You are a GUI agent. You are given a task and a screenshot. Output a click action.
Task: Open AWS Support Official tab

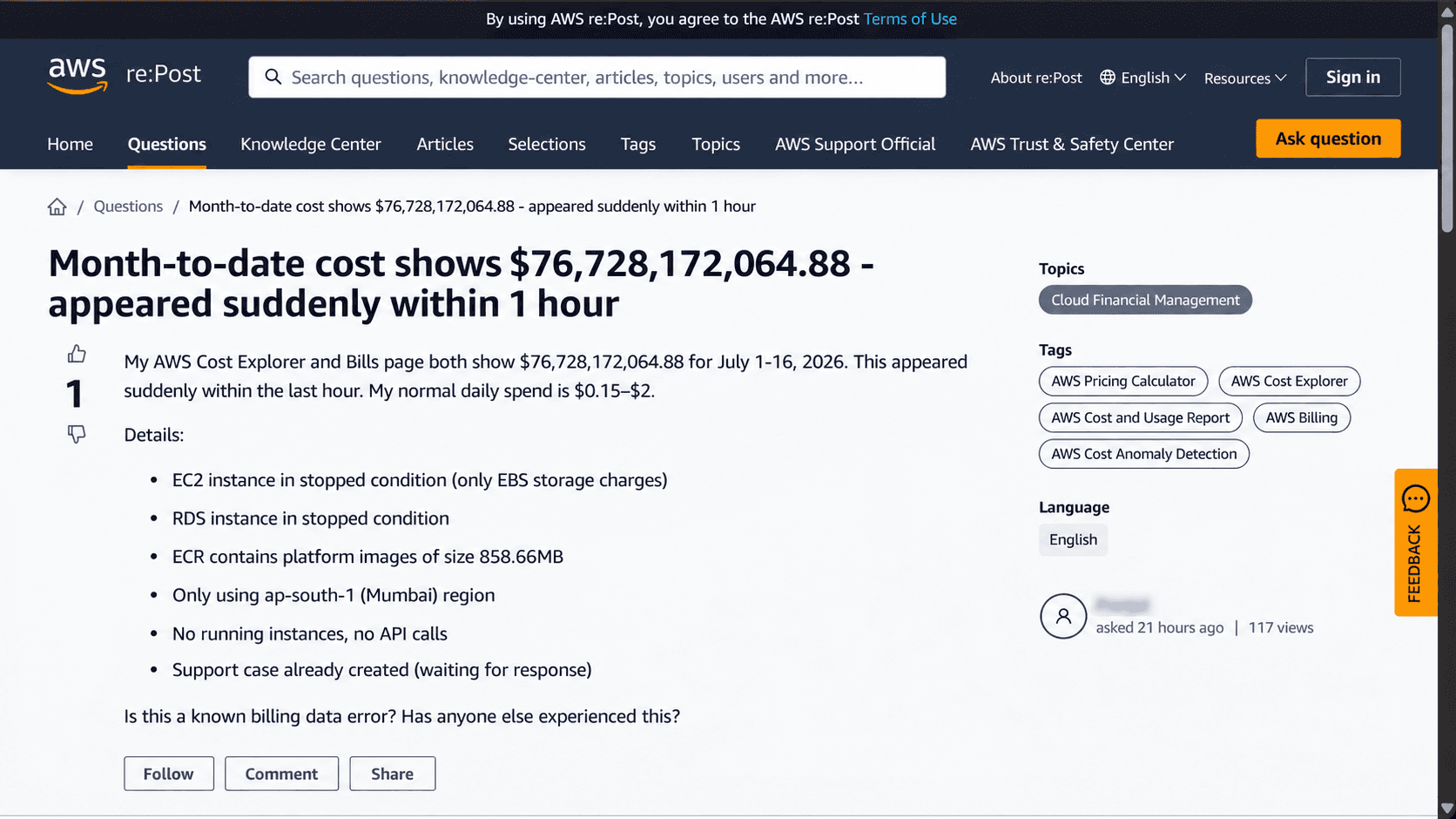pyautogui.click(x=855, y=144)
